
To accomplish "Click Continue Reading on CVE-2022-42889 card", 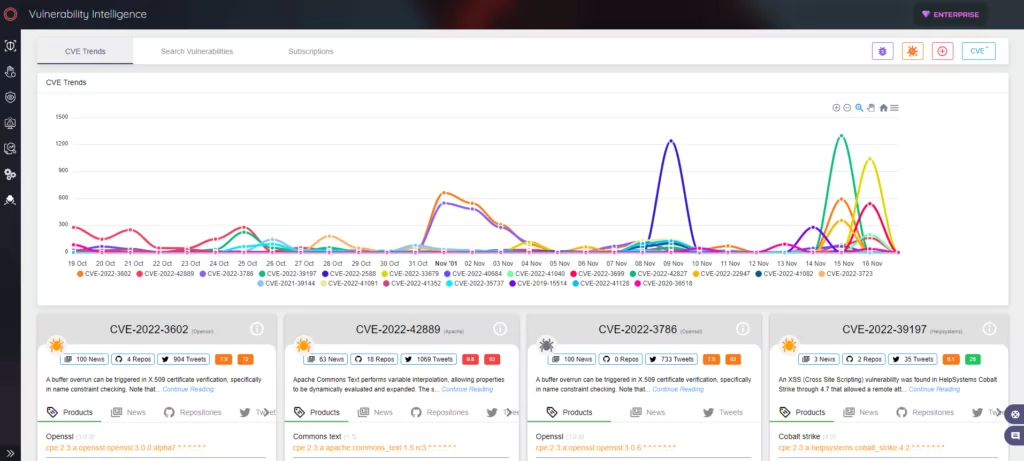I will click(x=468, y=389).
